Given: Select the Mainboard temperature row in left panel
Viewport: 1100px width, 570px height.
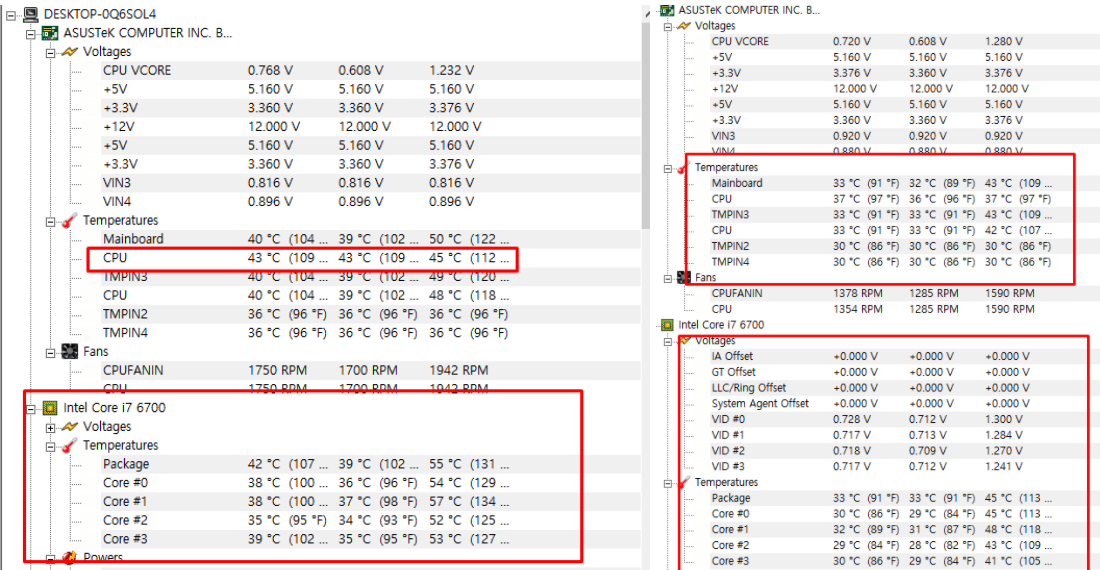Looking at the screenshot, I should coord(370,239).
